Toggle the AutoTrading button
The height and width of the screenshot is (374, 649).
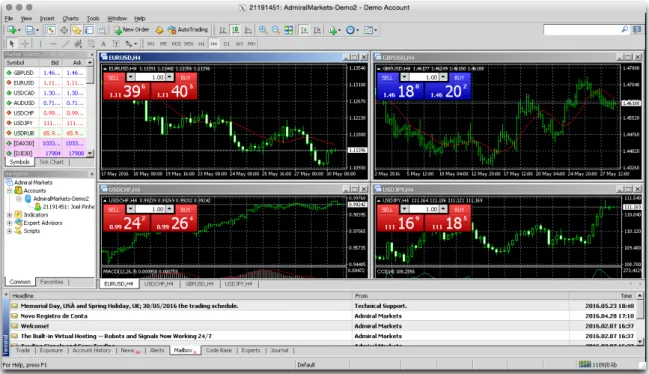[x=187, y=30]
